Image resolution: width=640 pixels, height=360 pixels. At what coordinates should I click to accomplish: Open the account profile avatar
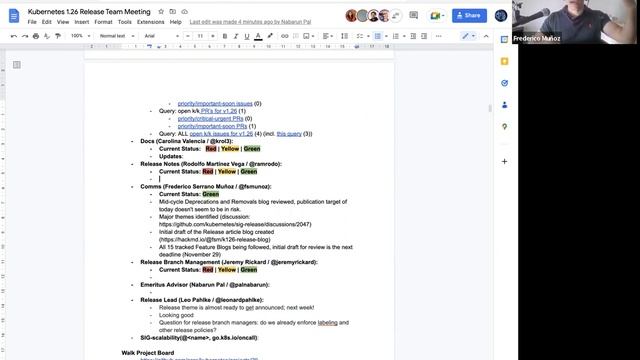(x=501, y=16)
